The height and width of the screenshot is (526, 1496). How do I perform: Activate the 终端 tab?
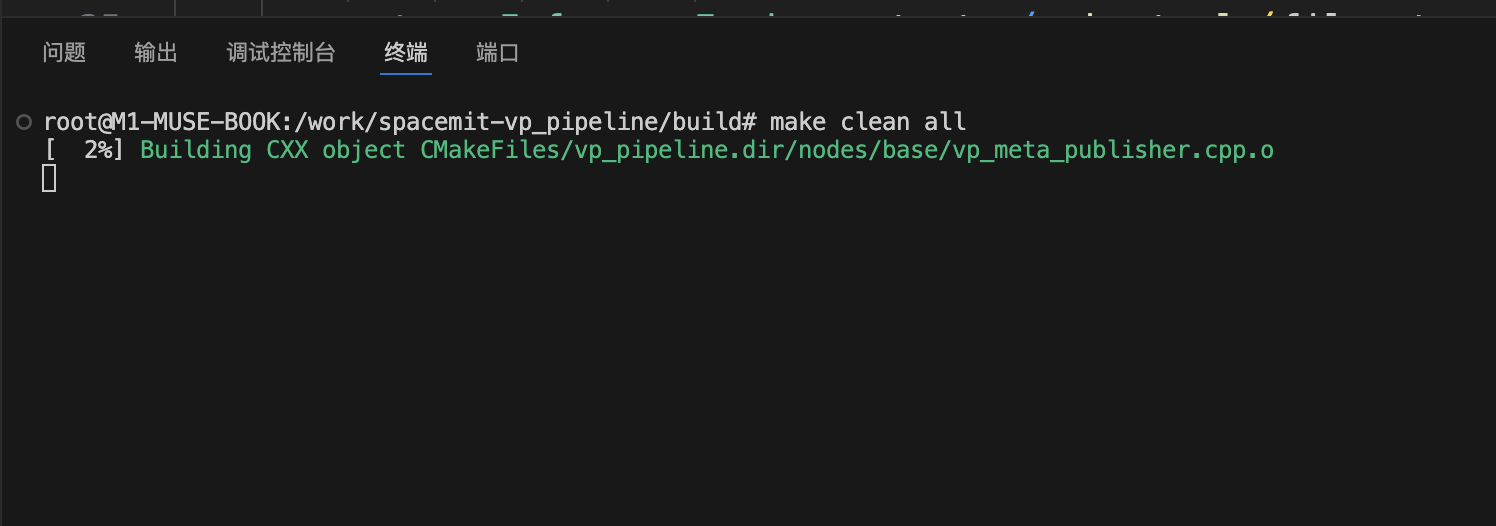pyautogui.click(x=406, y=53)
